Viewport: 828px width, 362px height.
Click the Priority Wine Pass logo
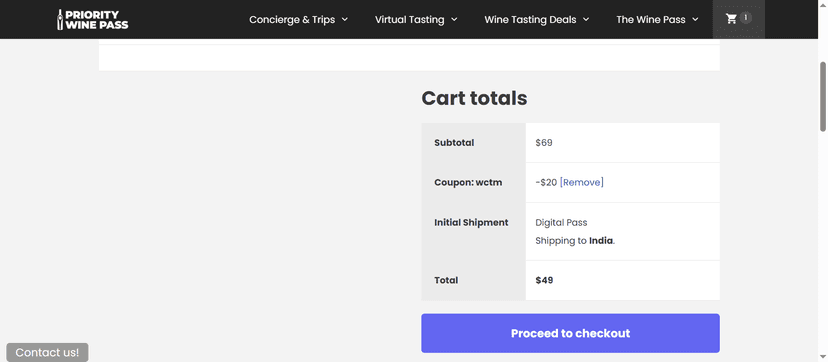(x=92, y=20)
